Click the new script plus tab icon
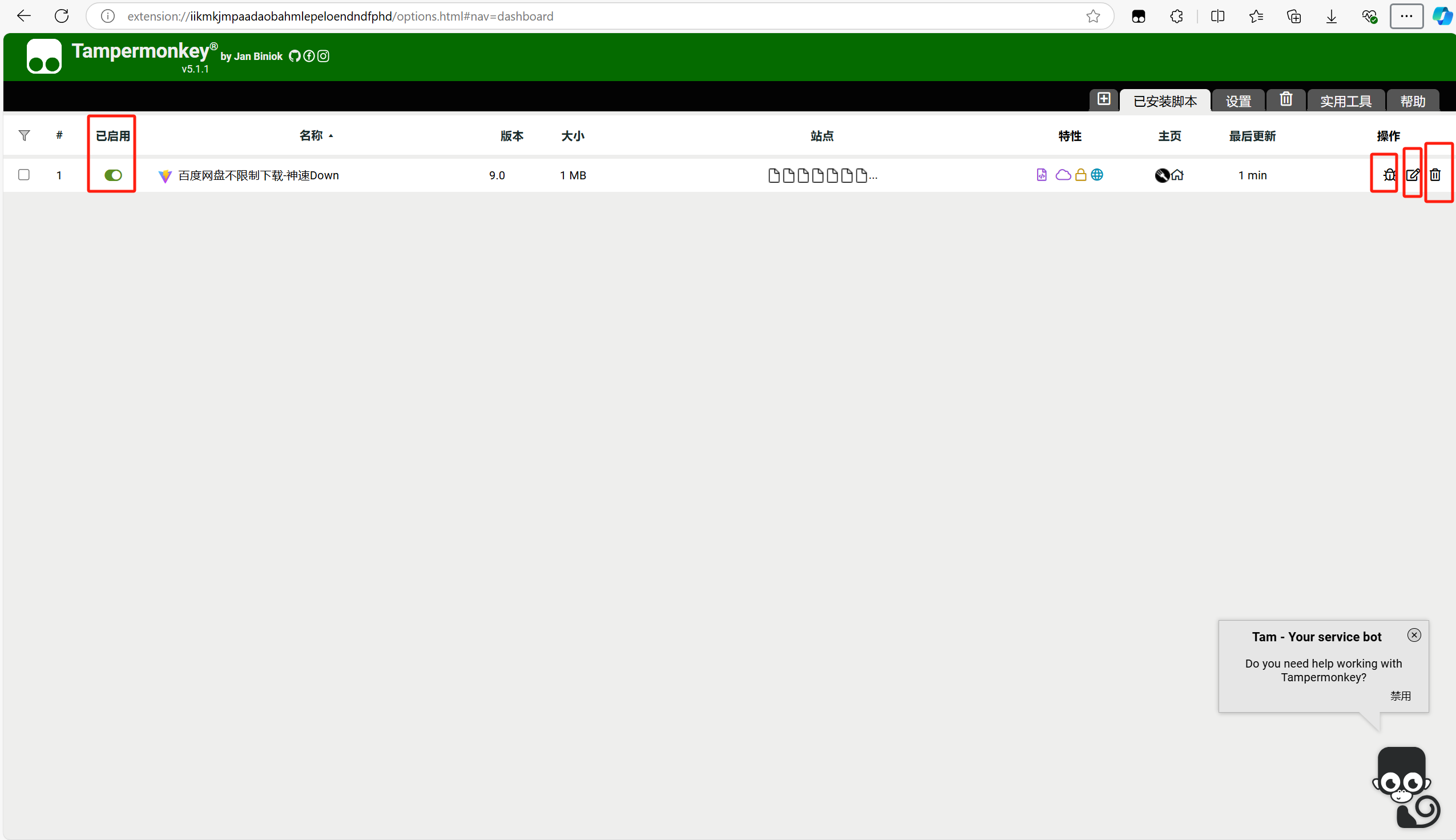The height and width of the screenshot is (840, 1456). coord(1104,99)
